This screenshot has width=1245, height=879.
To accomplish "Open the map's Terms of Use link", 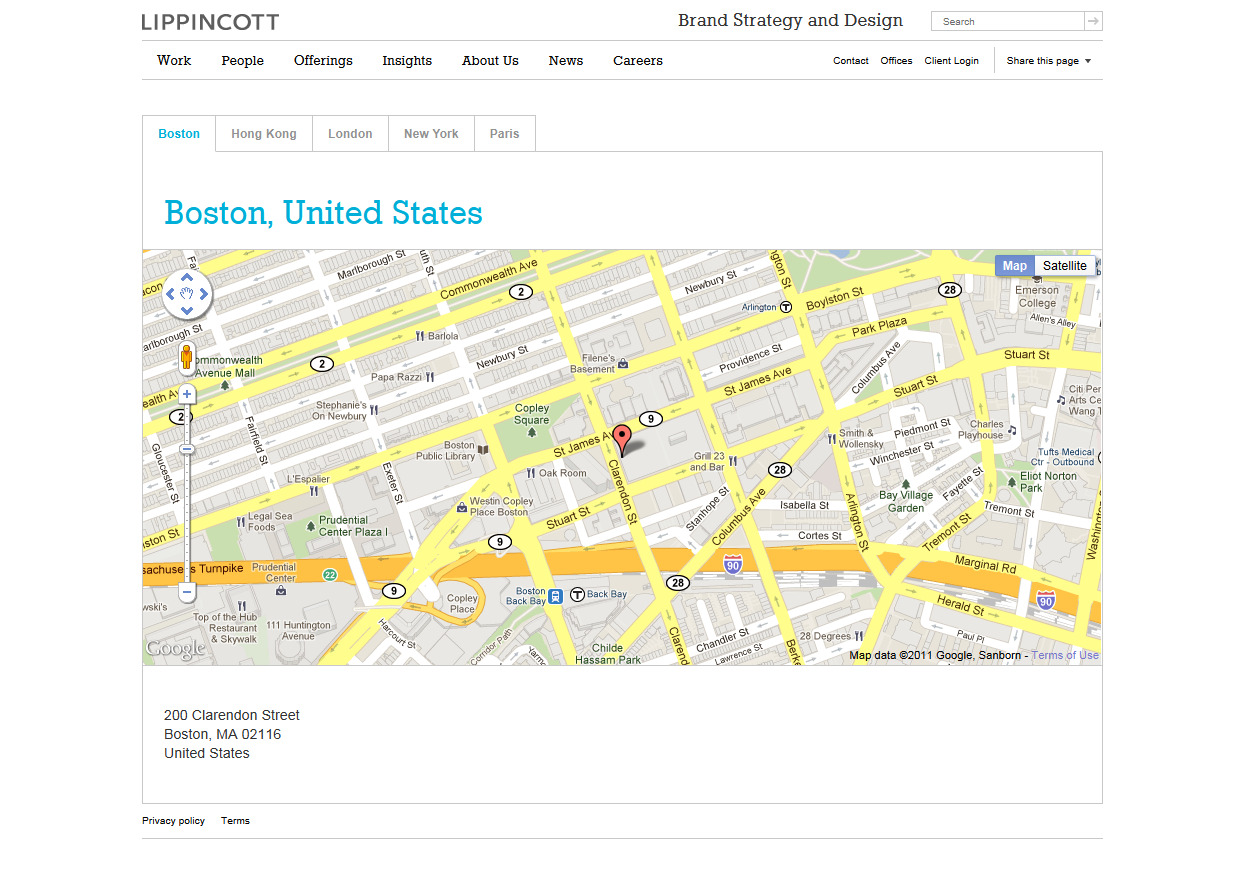I will click(x=1065, y=656).
